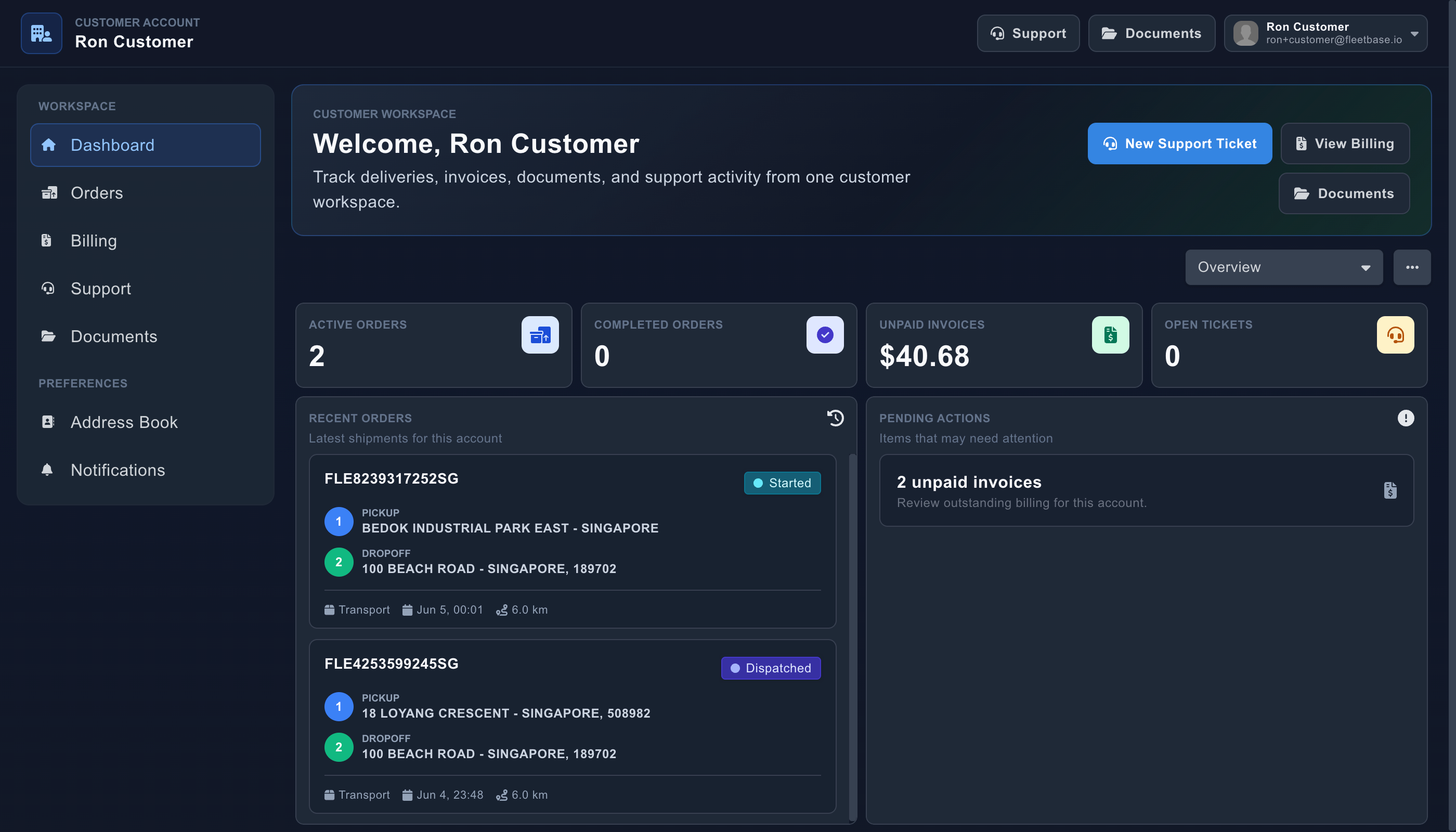Click the headset icon in the New Support Ticket button
Screen dimensions: 1456x832
click(x=1110, y=144)
